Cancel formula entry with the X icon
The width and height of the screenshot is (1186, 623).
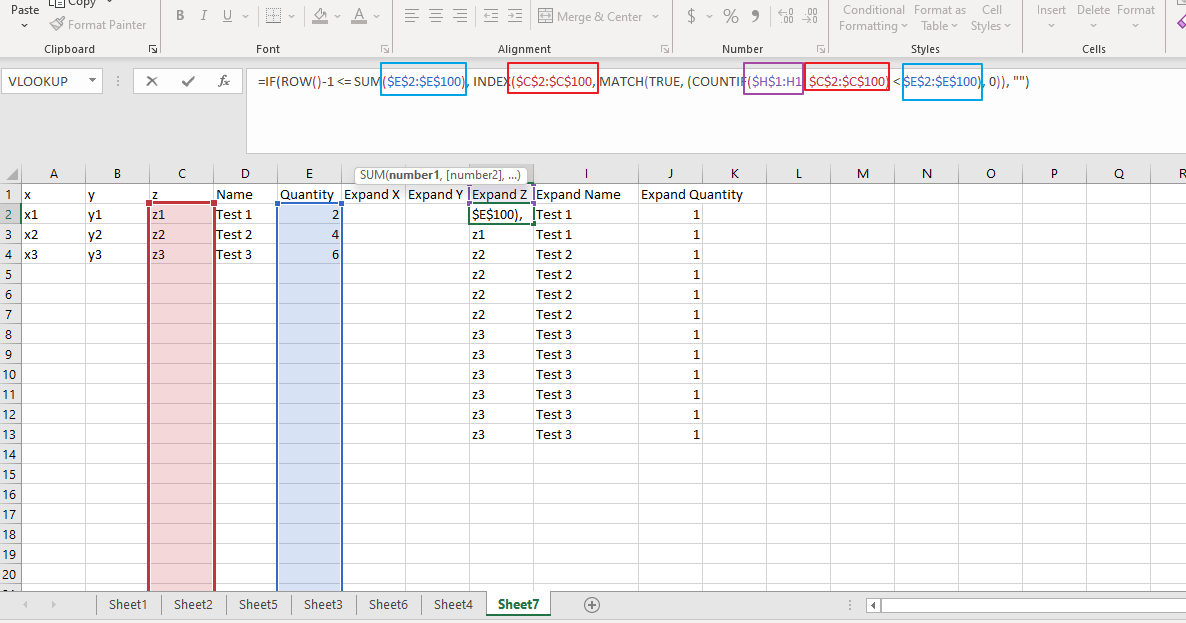(152, 81)
